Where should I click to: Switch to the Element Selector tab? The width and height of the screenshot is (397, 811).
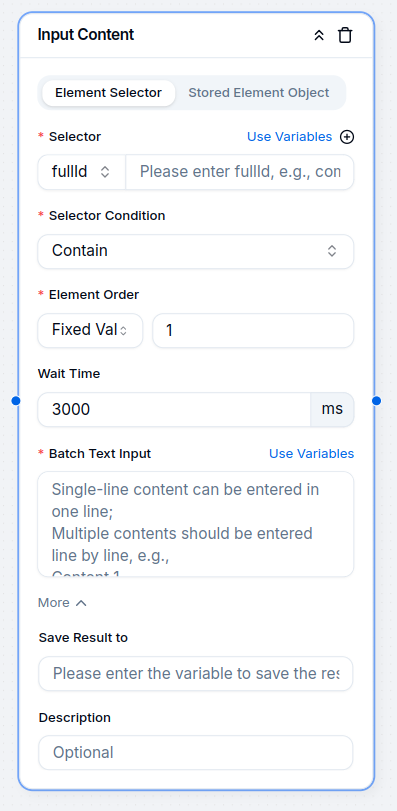click(109, 93)
